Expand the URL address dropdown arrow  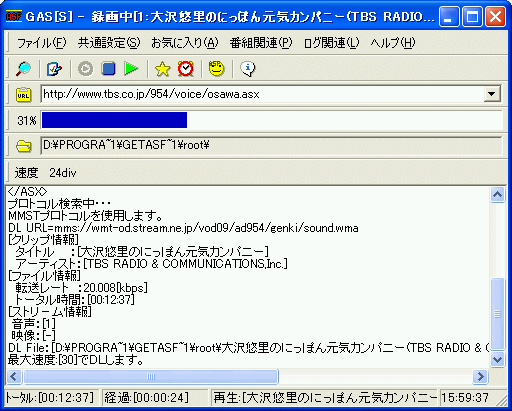tap(491, 94)
